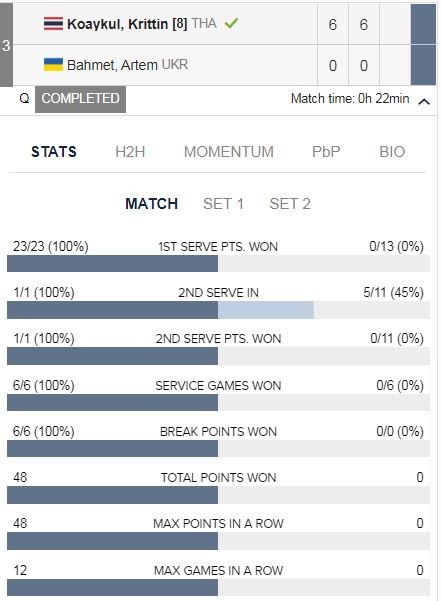Open Koaykul, Krittin player name
441x601 pixels.
click(x=127, y=24)
